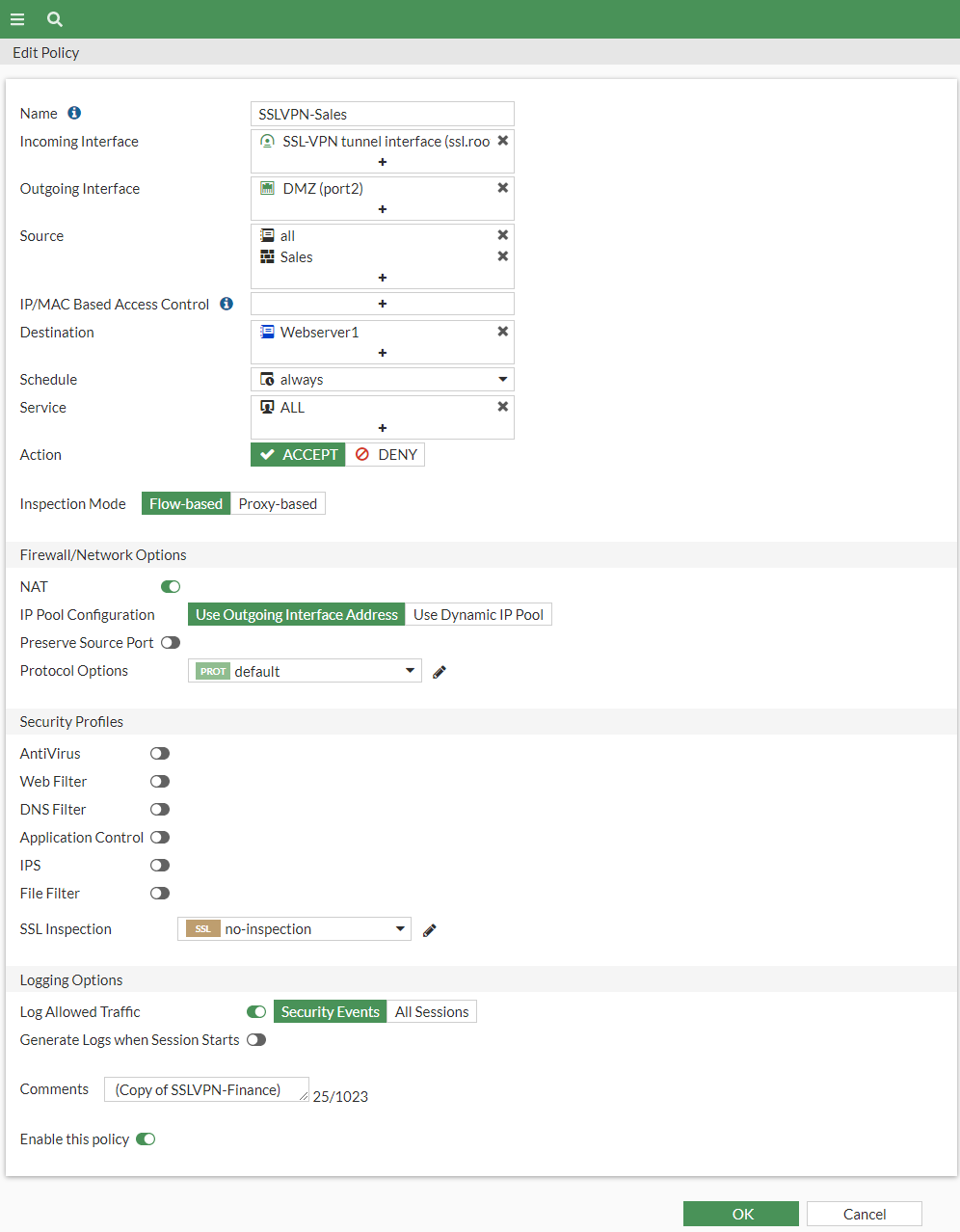The width and height of the screenshot is (960, 1232).
Task: Click the search magnifier icon
Action: [x=55, y=19]
